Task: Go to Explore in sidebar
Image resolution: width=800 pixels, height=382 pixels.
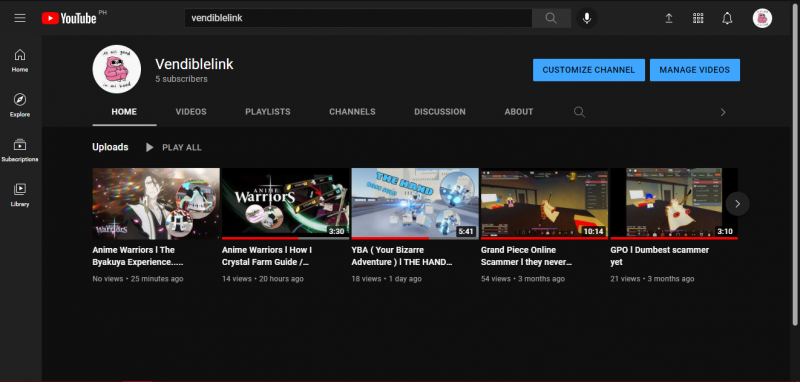Action: click(20, 105)
